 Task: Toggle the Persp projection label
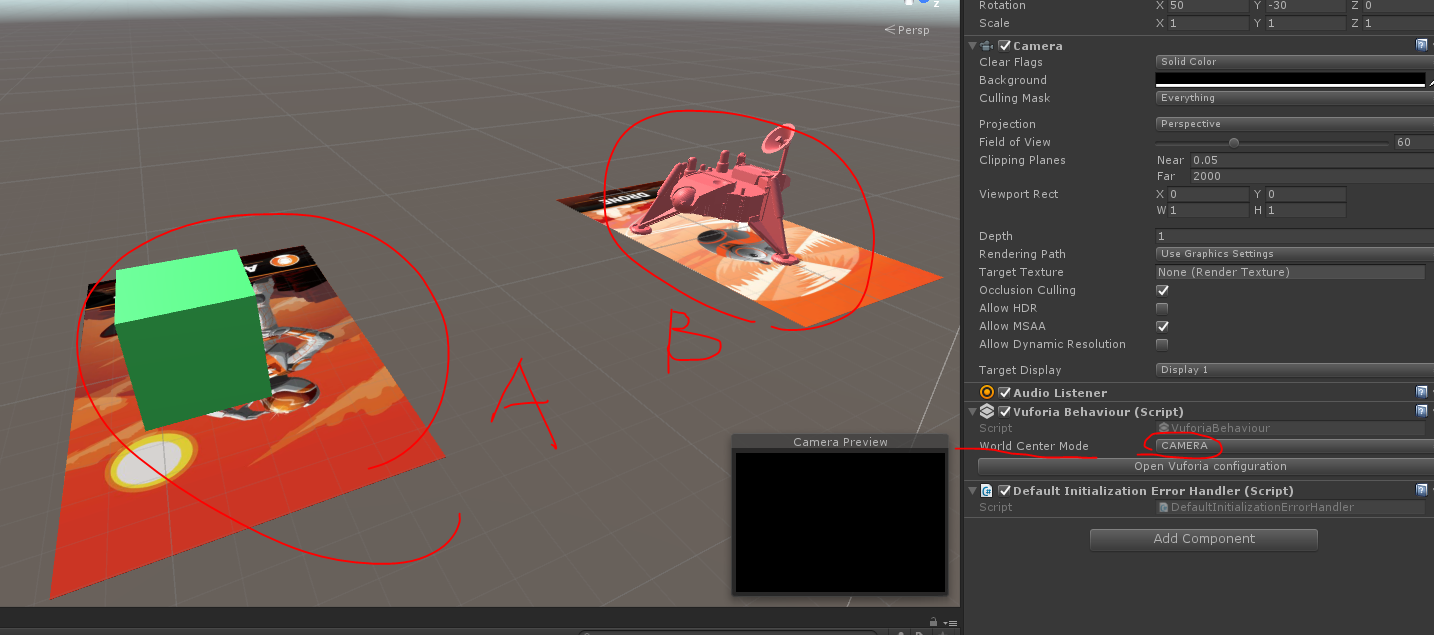[907, 30]
